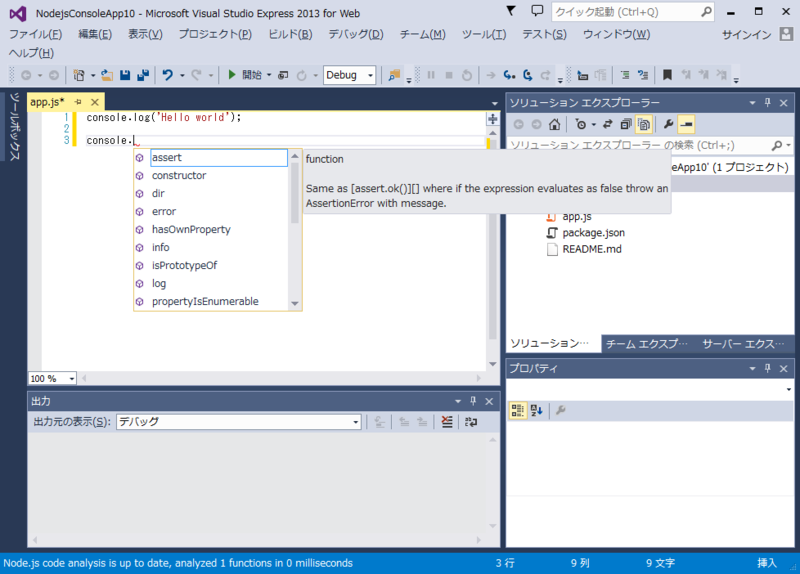
Task: Click the comment out lines icon
Action: [x=625, y=75]
